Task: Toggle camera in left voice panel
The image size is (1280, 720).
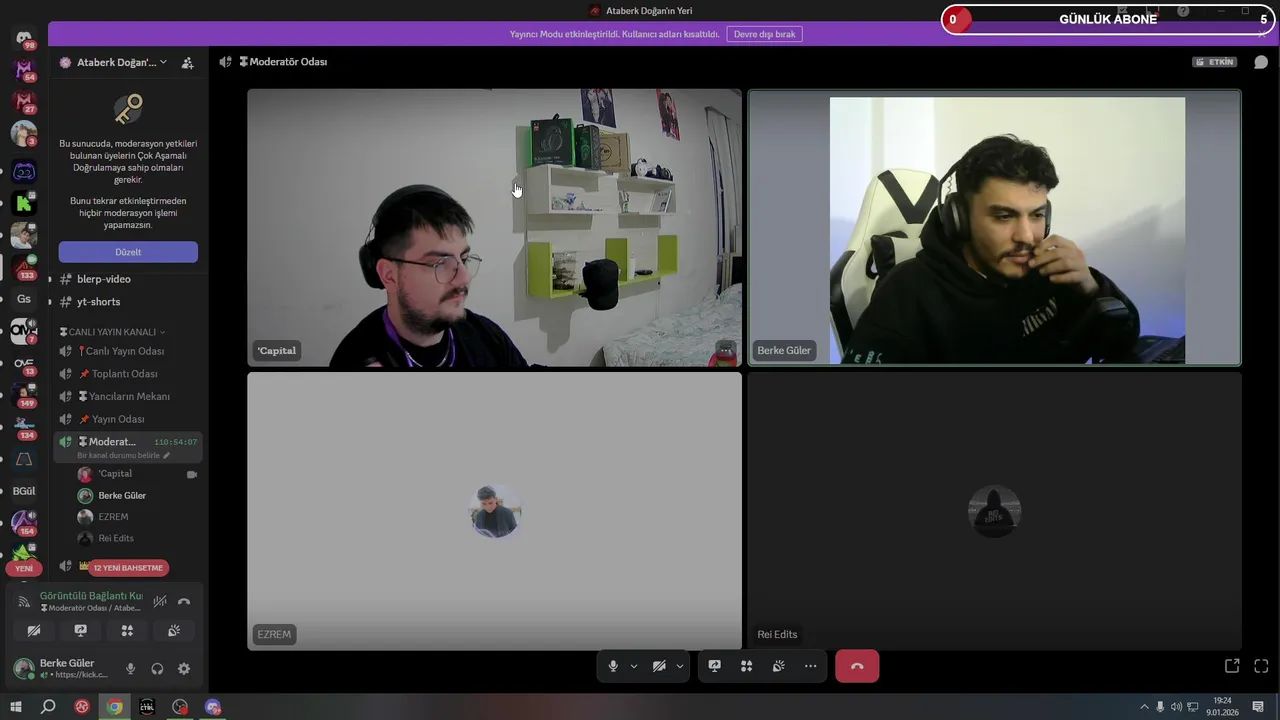Action: tap(33, 631)
